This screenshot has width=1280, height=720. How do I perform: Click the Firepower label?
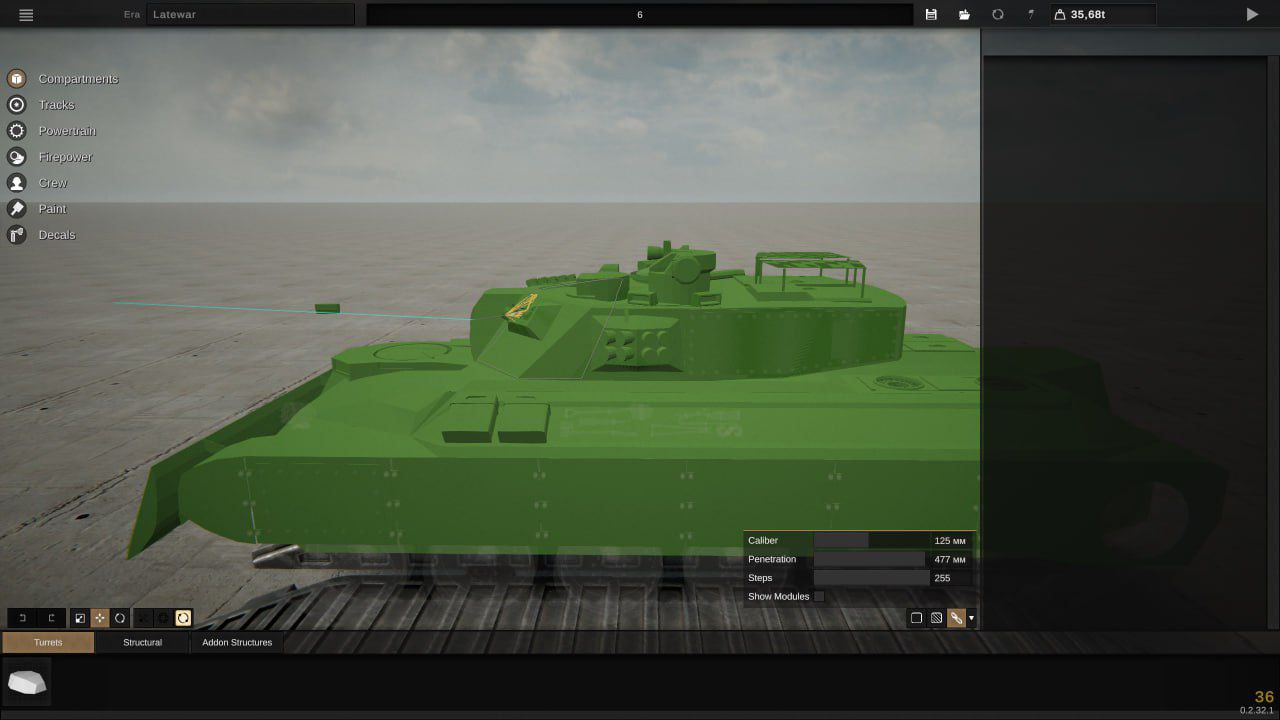(x=65, y=157)
